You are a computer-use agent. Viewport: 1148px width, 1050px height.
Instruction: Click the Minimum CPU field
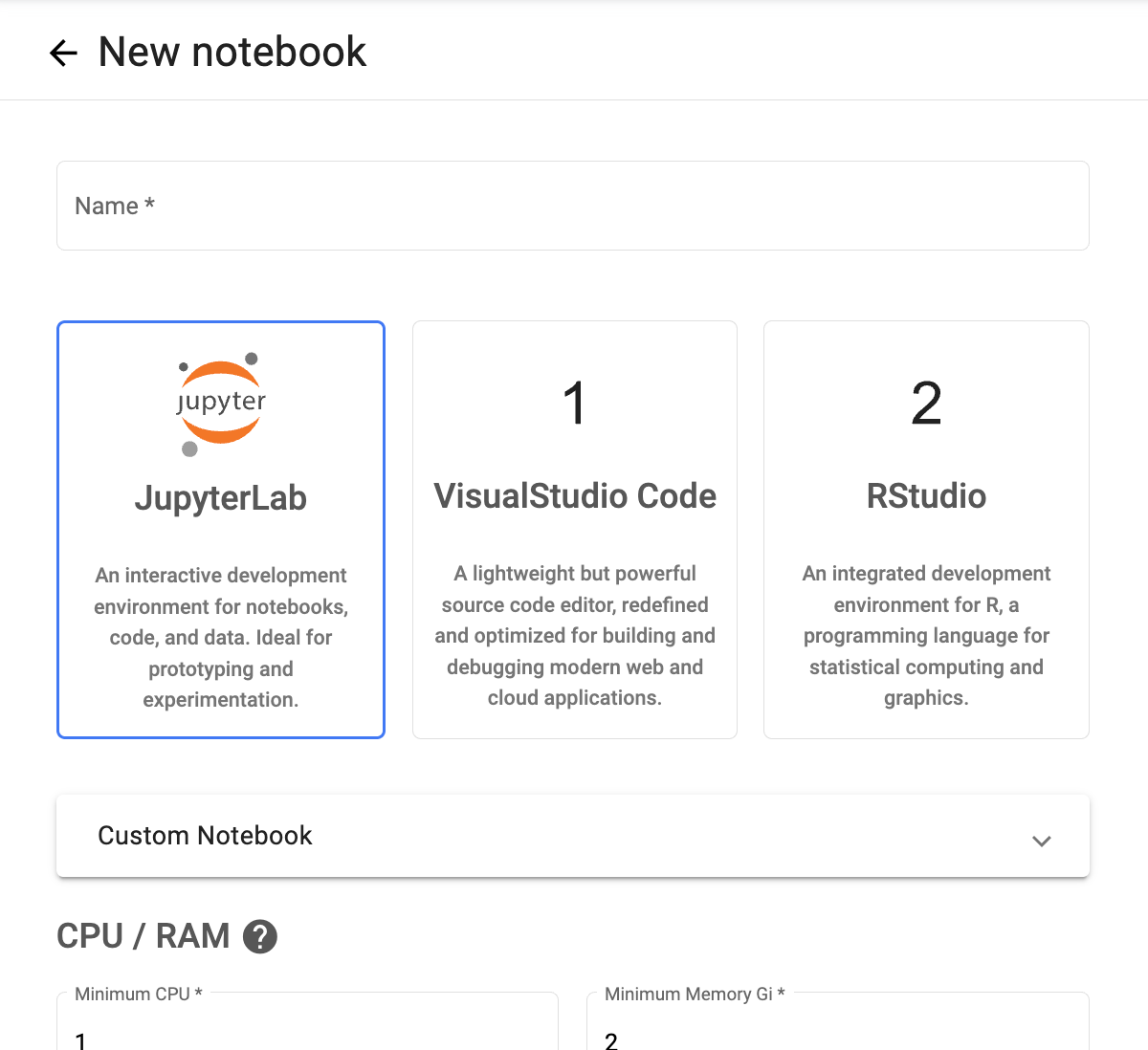(x=307, y=1021)
